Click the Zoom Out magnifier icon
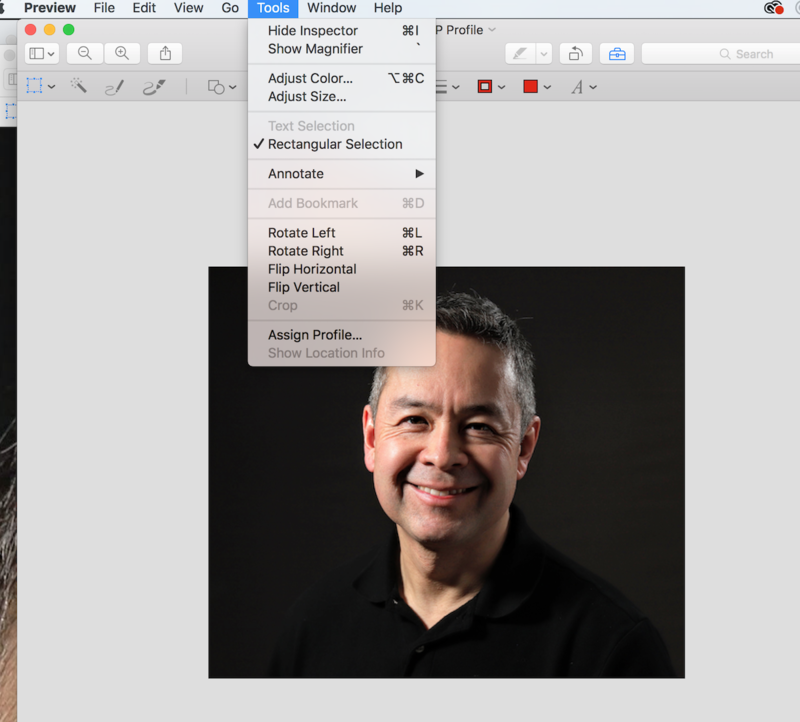The height and width of the screenshot is (722, 800). click(85, 53)
